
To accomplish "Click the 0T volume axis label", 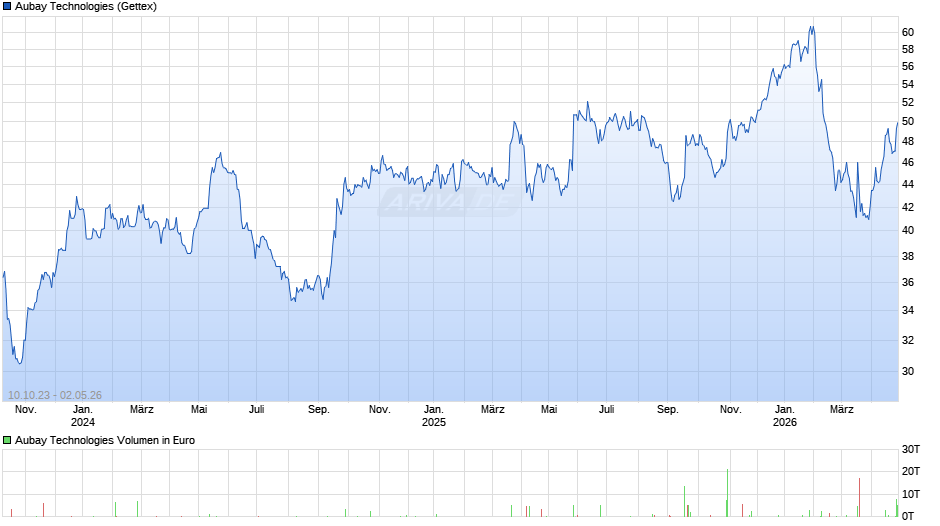I will tap(908, 516).
